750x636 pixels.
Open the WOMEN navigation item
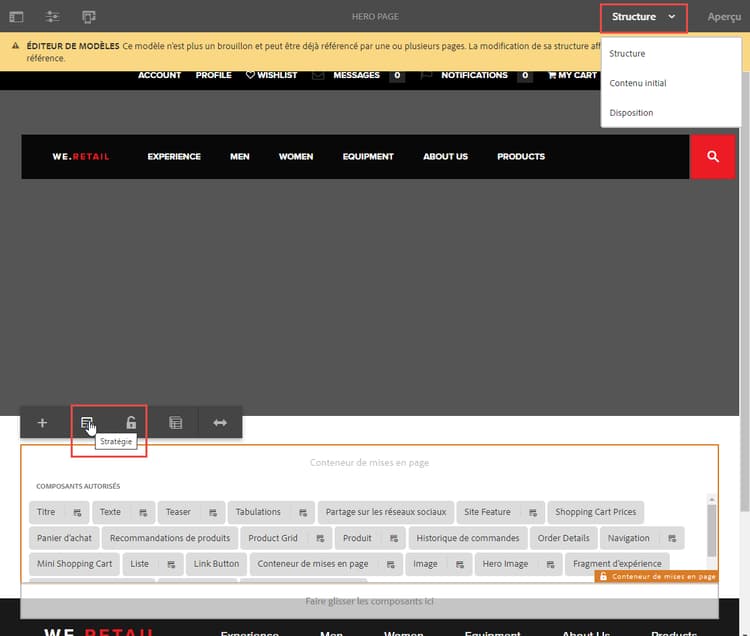click(x=296, y=157)
